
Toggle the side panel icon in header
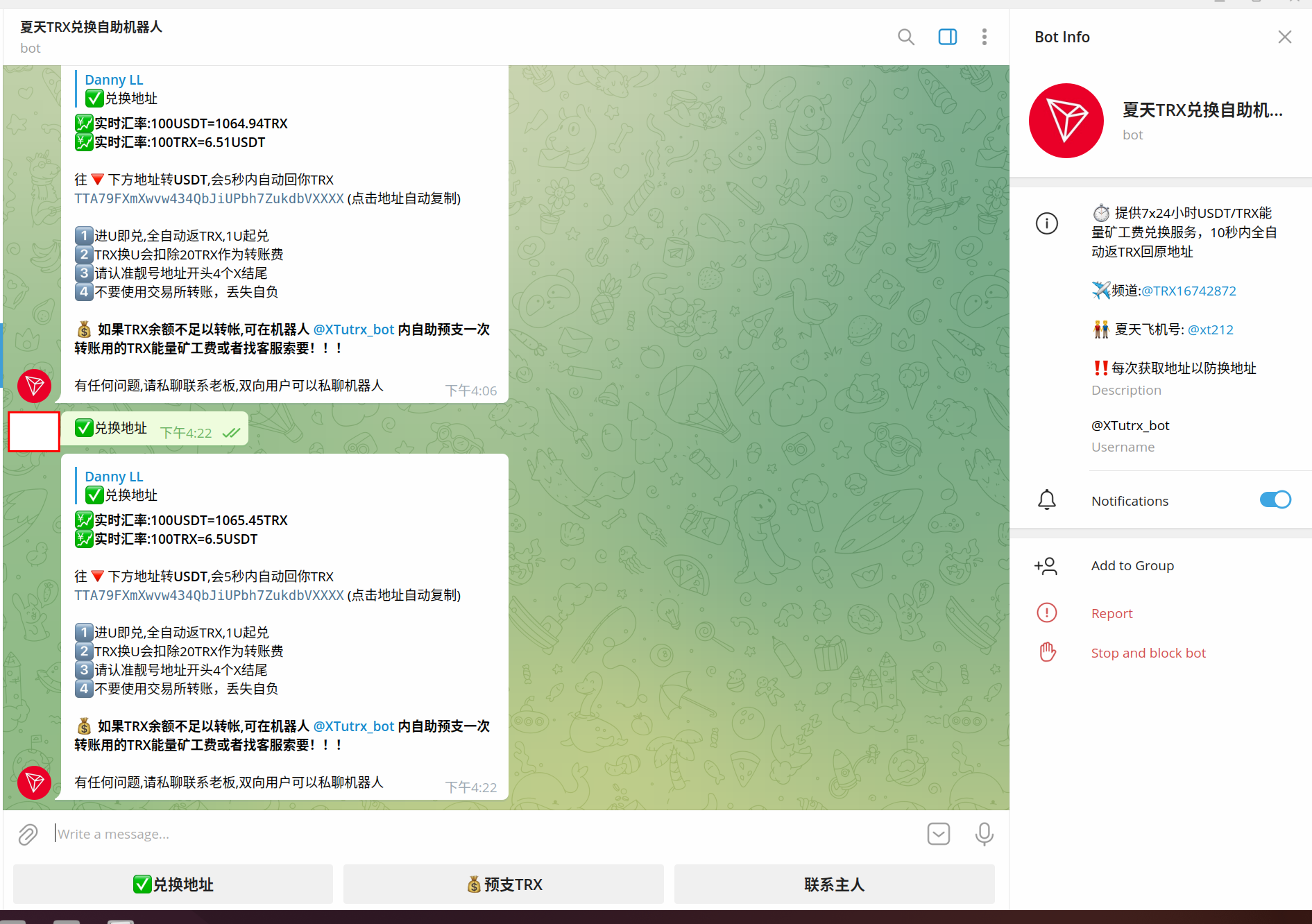[947, 37]
